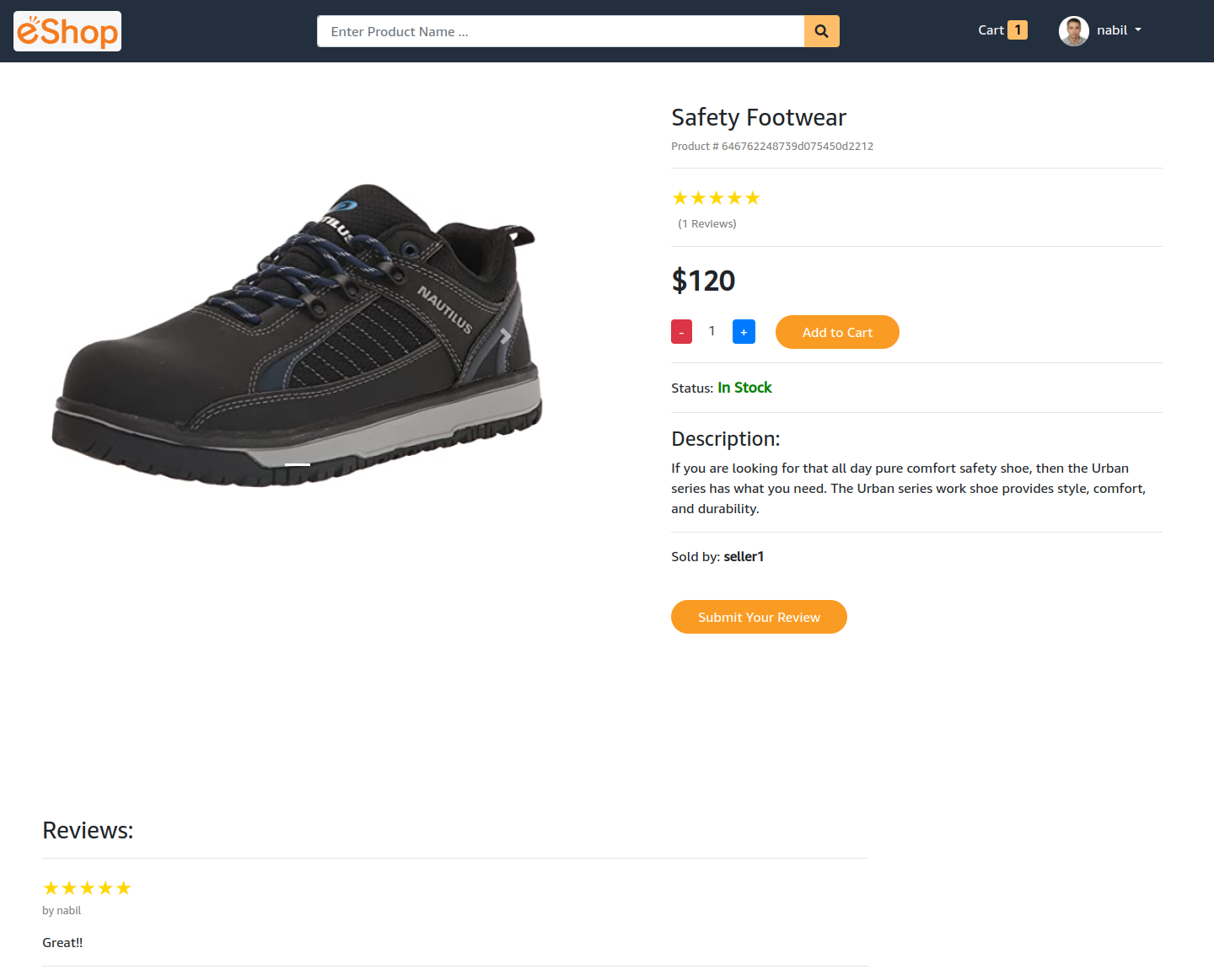The image size is (1214, 980).
Task: Click the nabil profile avatar
Action: [x=1073, y=31]
